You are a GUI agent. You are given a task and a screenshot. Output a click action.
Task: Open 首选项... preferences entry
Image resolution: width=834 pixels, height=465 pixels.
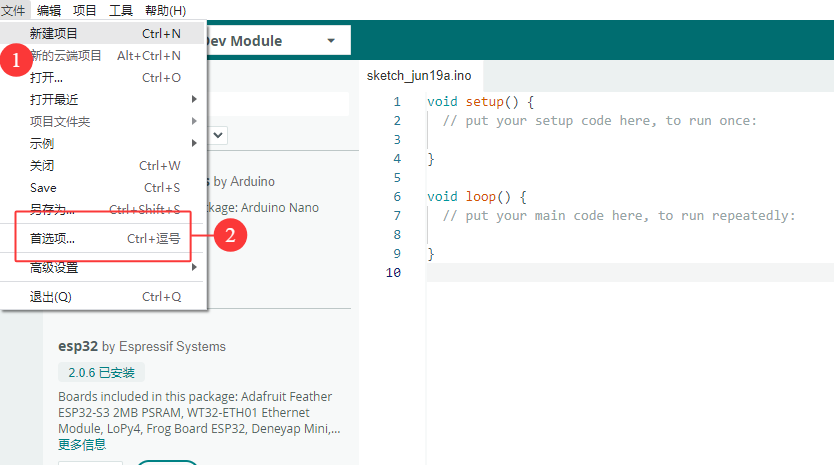(52, 239)
